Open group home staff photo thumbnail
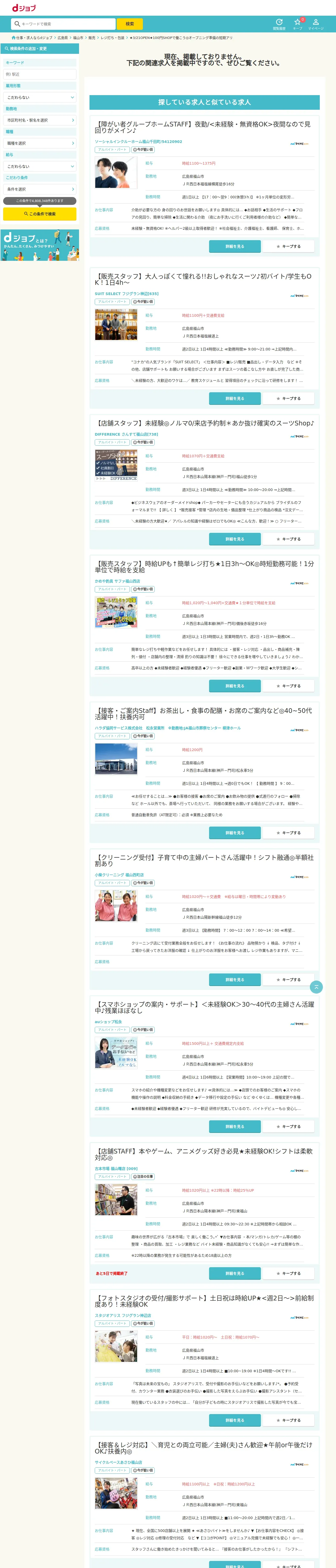The width and height of the screenshot is (336, 1568). (x=116, y=172)
